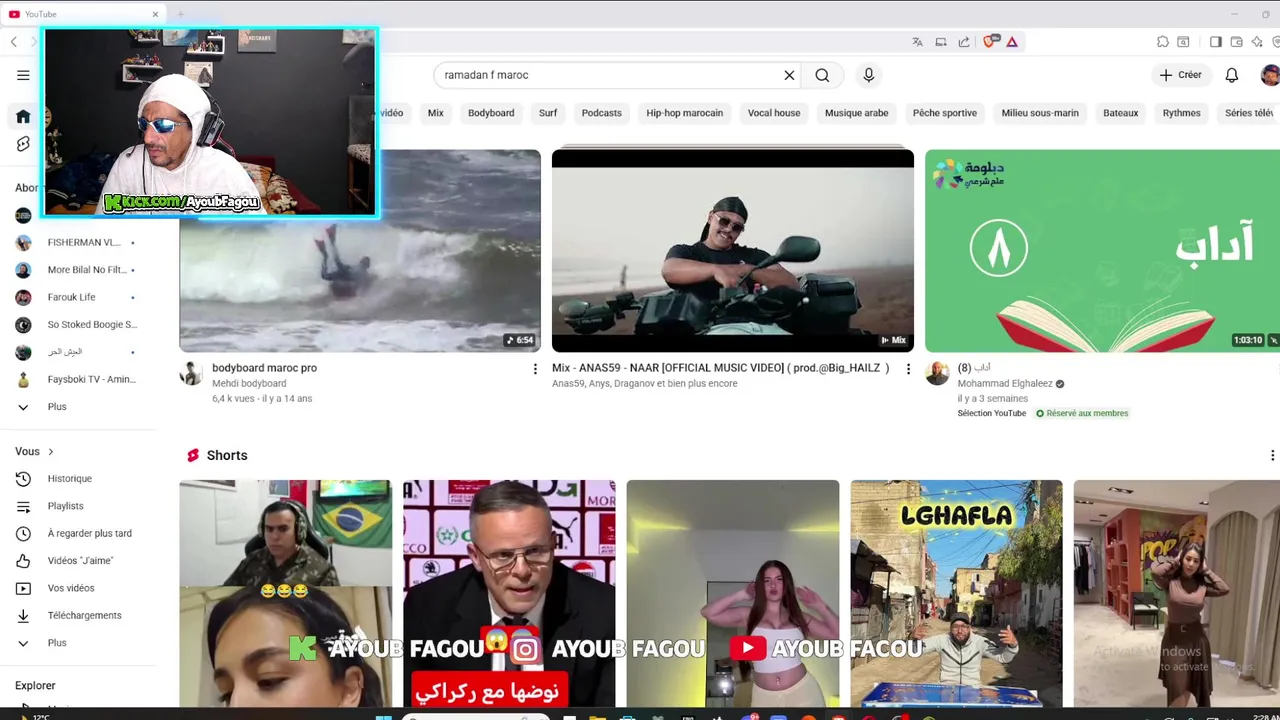The image size is (1280, 720).
Task: Click the browser translate page icon
Action: pyautogui.click(x=917, y=42)
